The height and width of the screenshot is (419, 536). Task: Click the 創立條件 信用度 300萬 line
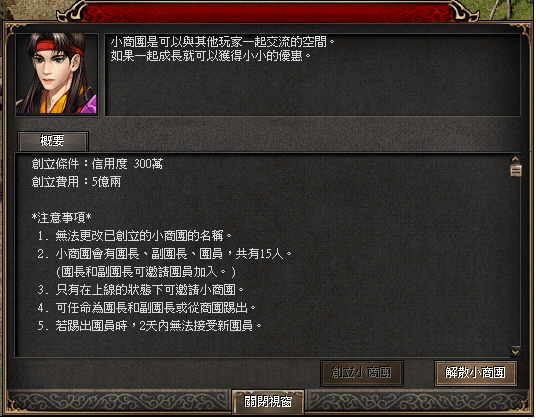pyautogui.click(x=98, y=164)
